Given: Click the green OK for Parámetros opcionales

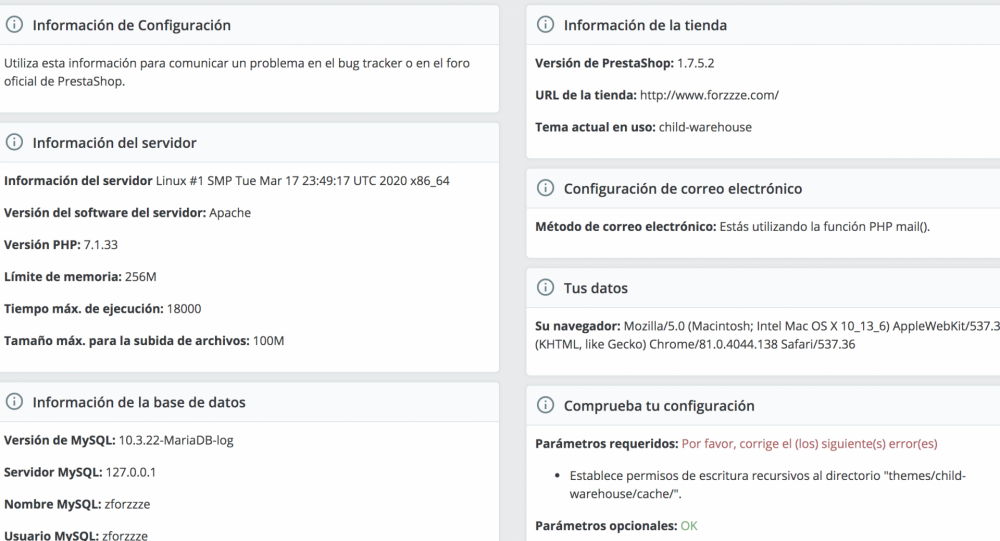Looking at the screenshot, I should coord(689,526).
